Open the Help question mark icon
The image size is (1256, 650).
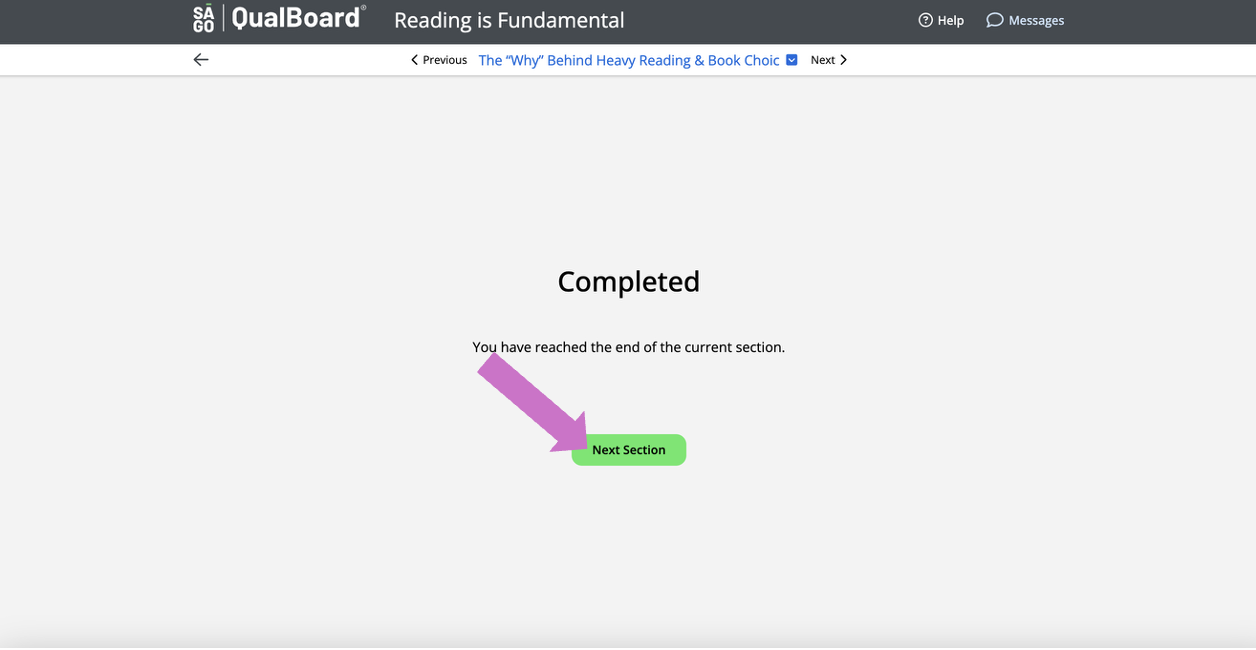point(925,20)
